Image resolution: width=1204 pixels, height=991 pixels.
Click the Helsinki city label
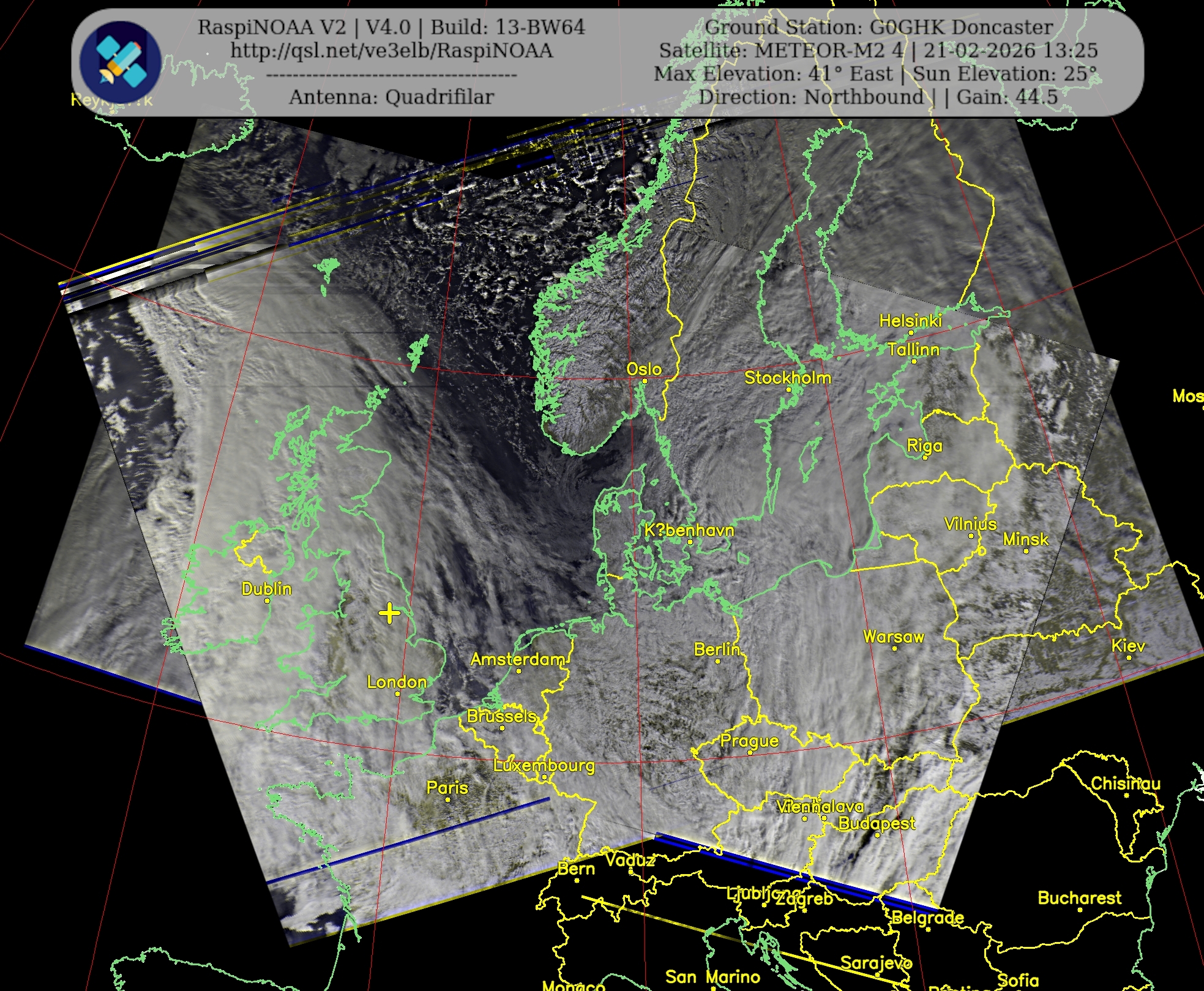910,320
